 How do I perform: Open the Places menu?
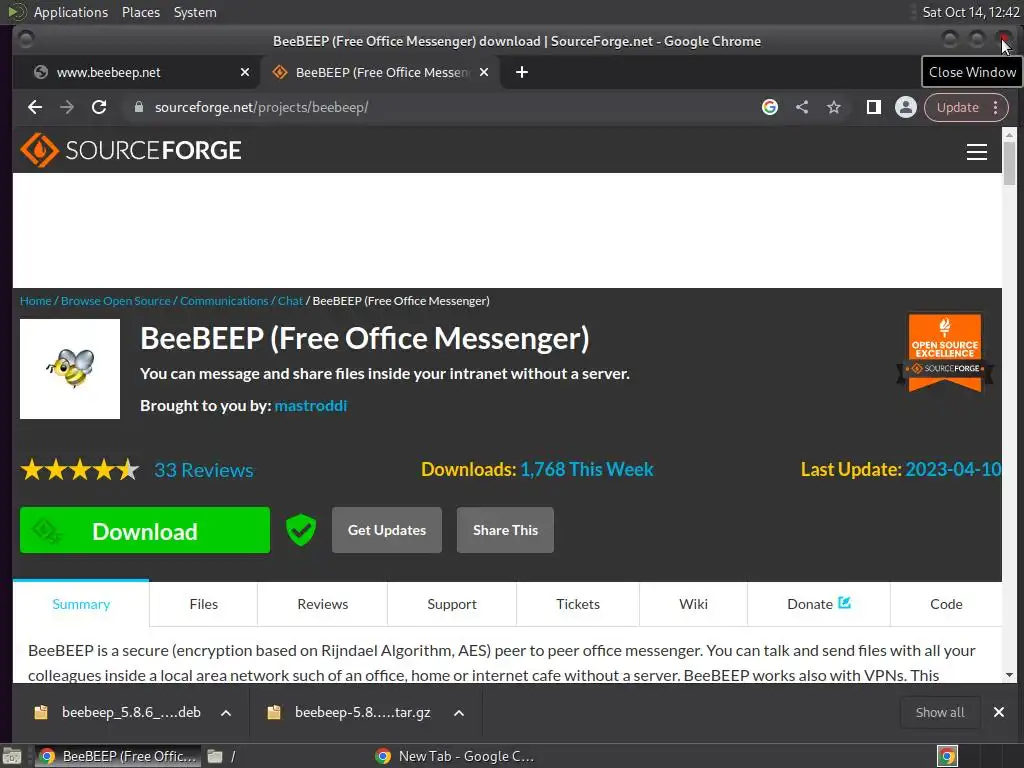tap(141, 12)
